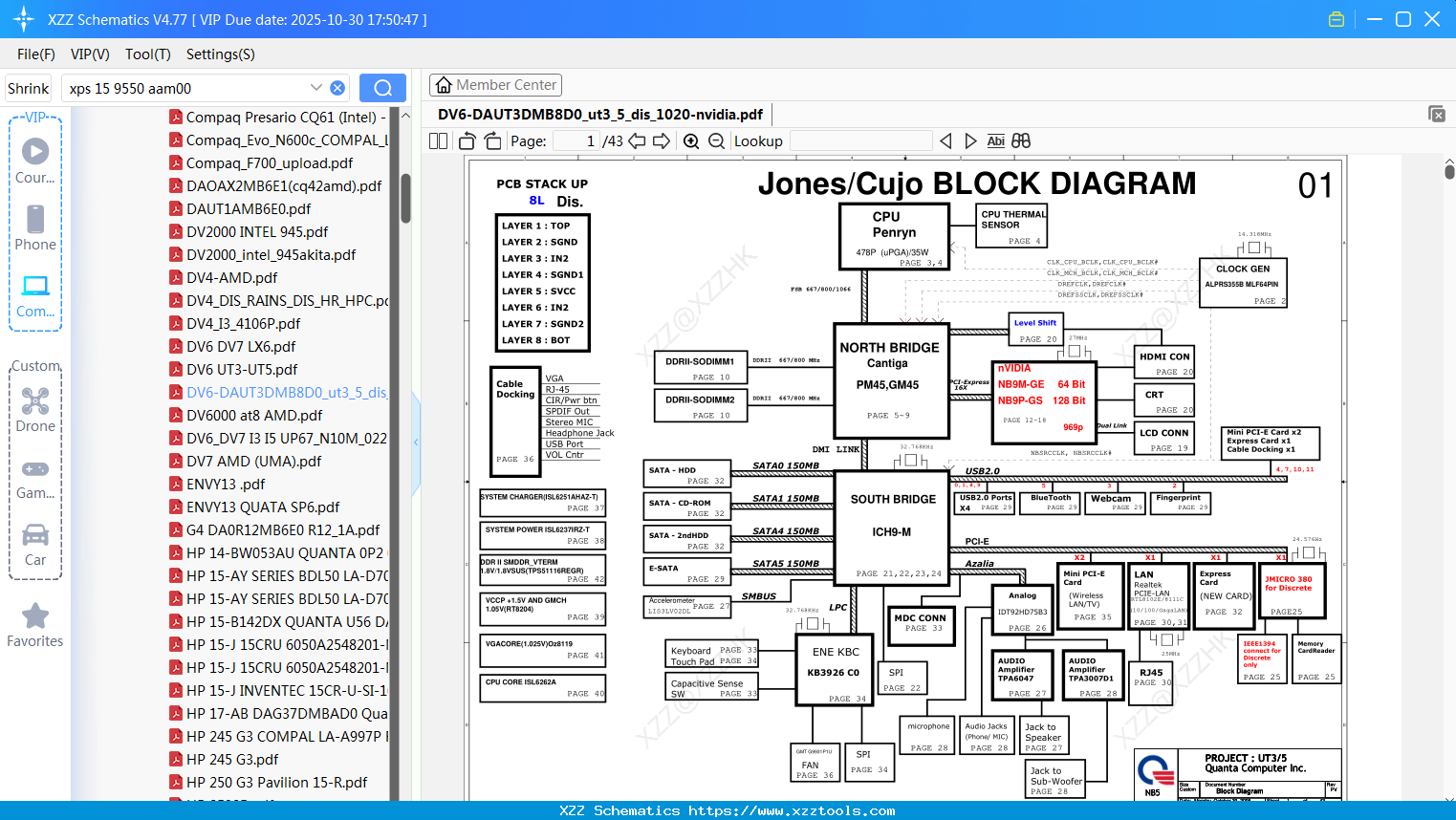
Task: Select the Computer category in sidebar
Action: click(35, 296)
